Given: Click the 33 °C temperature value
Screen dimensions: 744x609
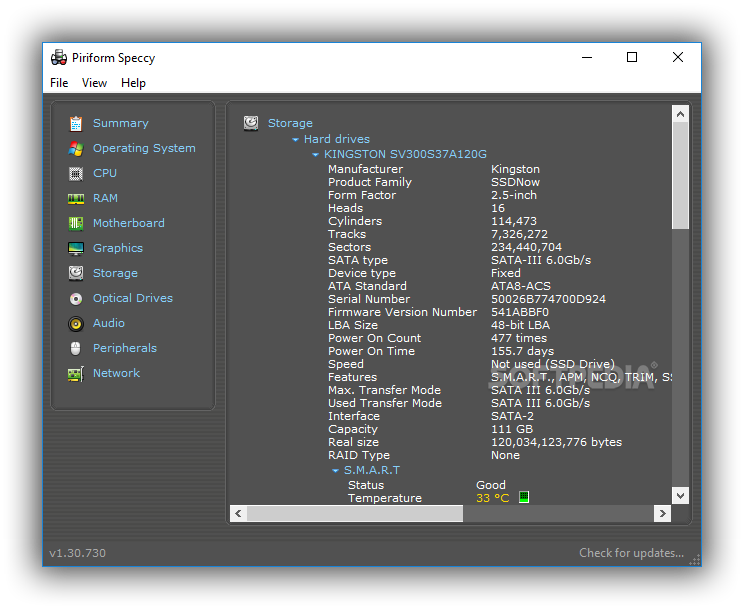Looking at the screenshot, I should pyautogui.click(x=493, y=498).
